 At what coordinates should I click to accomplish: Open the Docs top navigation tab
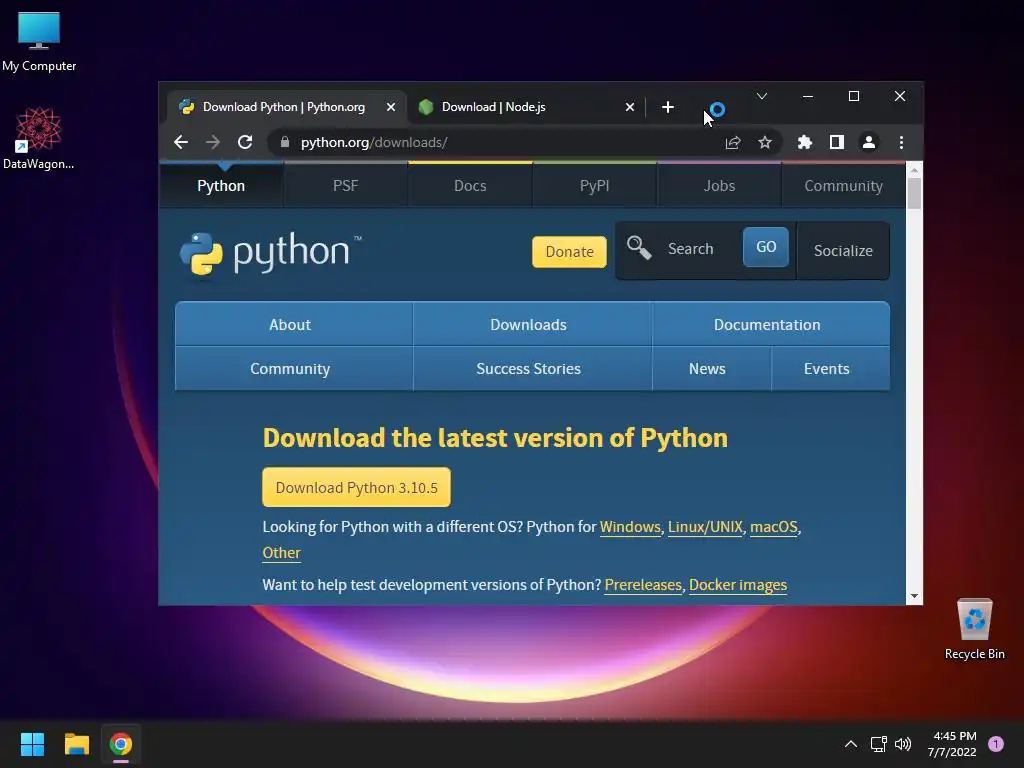coord(470,185)
